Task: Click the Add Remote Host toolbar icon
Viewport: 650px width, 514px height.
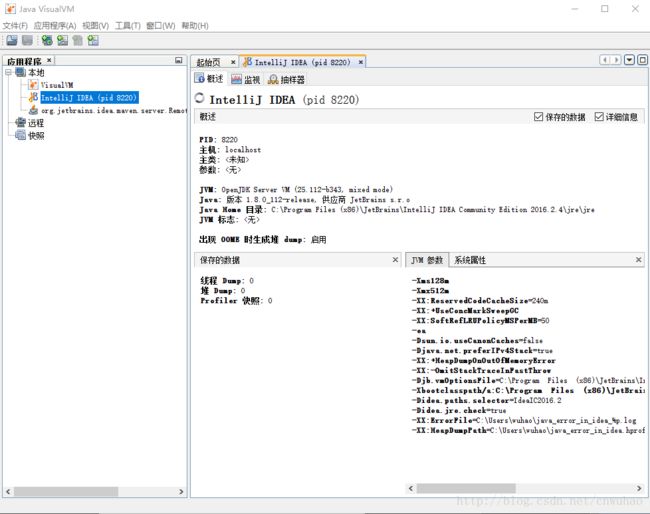Action: pyautogui.click(x=62, y=40)
